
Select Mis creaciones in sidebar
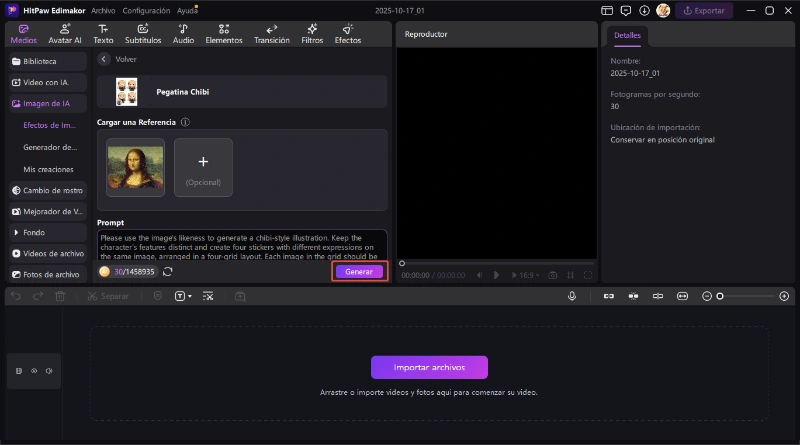tap(46, 169)
